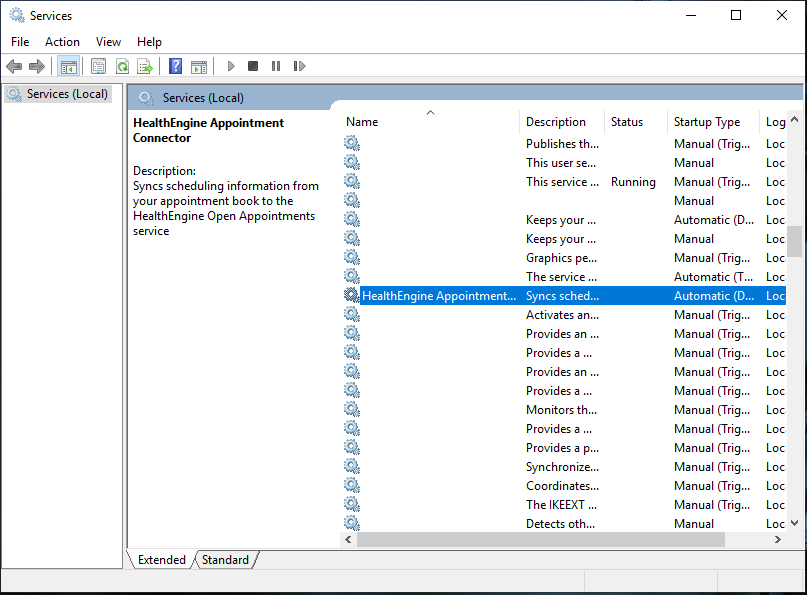
Task: Select Services (Local) in the console tree
Action: (66, 94)
